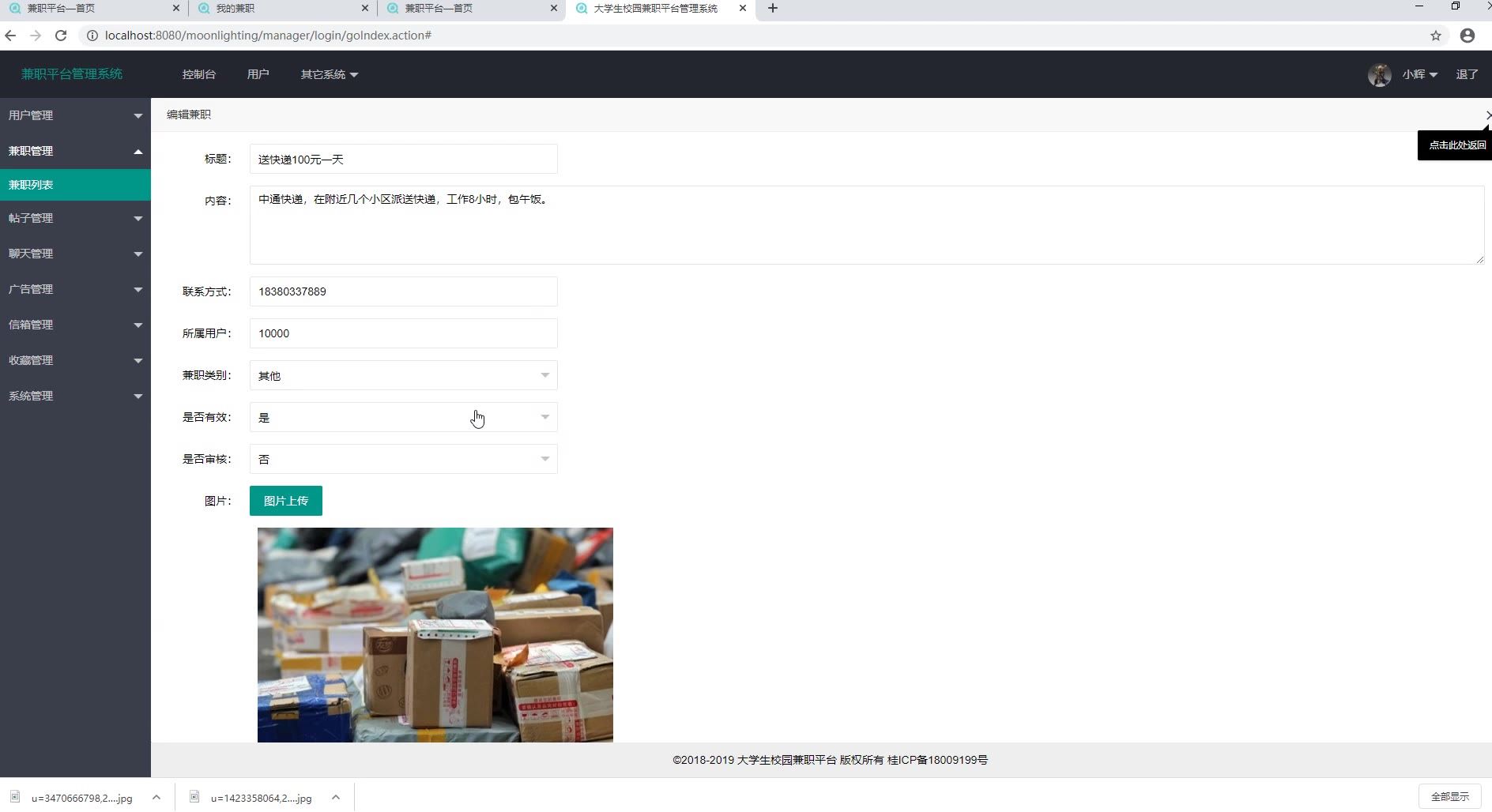Close the 大学生校园兼职平台管理系统 tab

tap(743, 8)
